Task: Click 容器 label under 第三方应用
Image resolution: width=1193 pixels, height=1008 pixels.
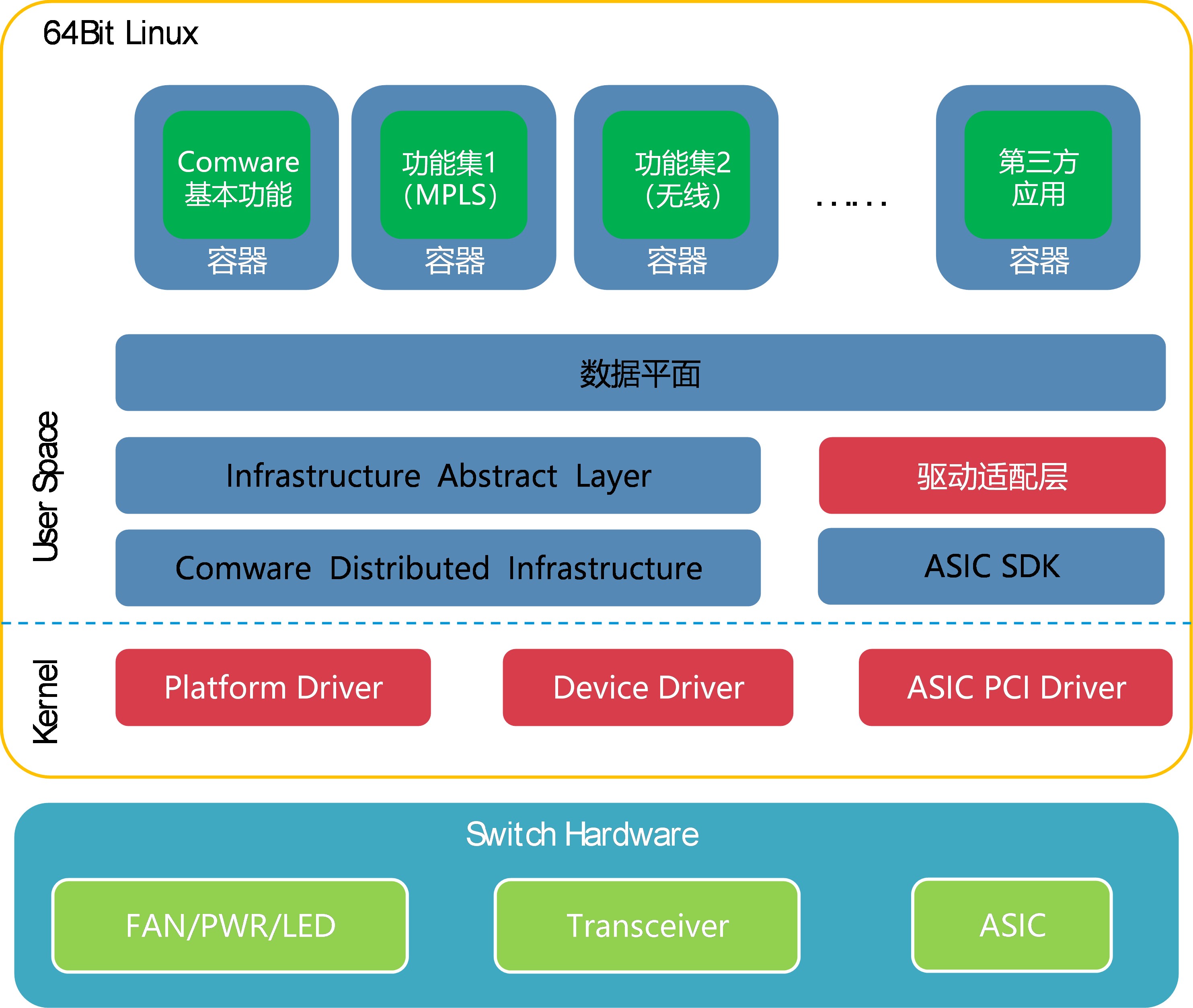Action: click(1039, 261)
